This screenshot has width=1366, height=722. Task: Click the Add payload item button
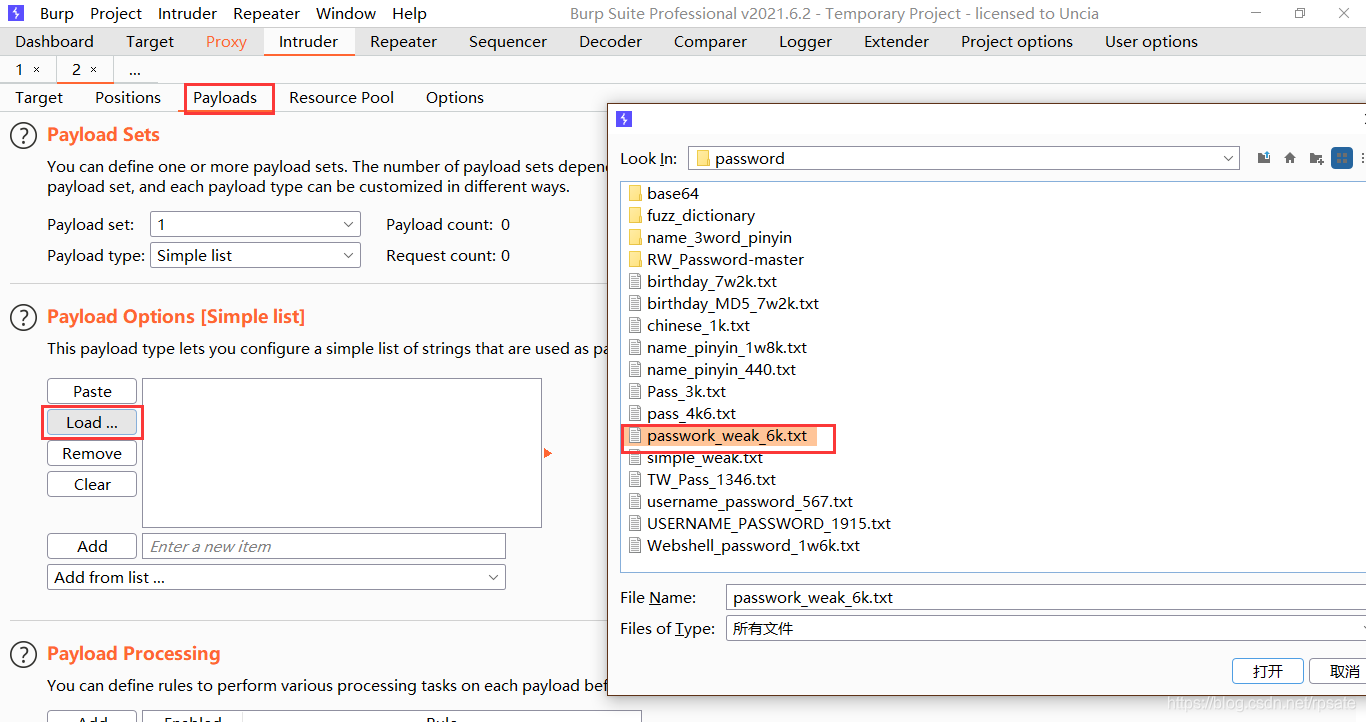point(92,546)
